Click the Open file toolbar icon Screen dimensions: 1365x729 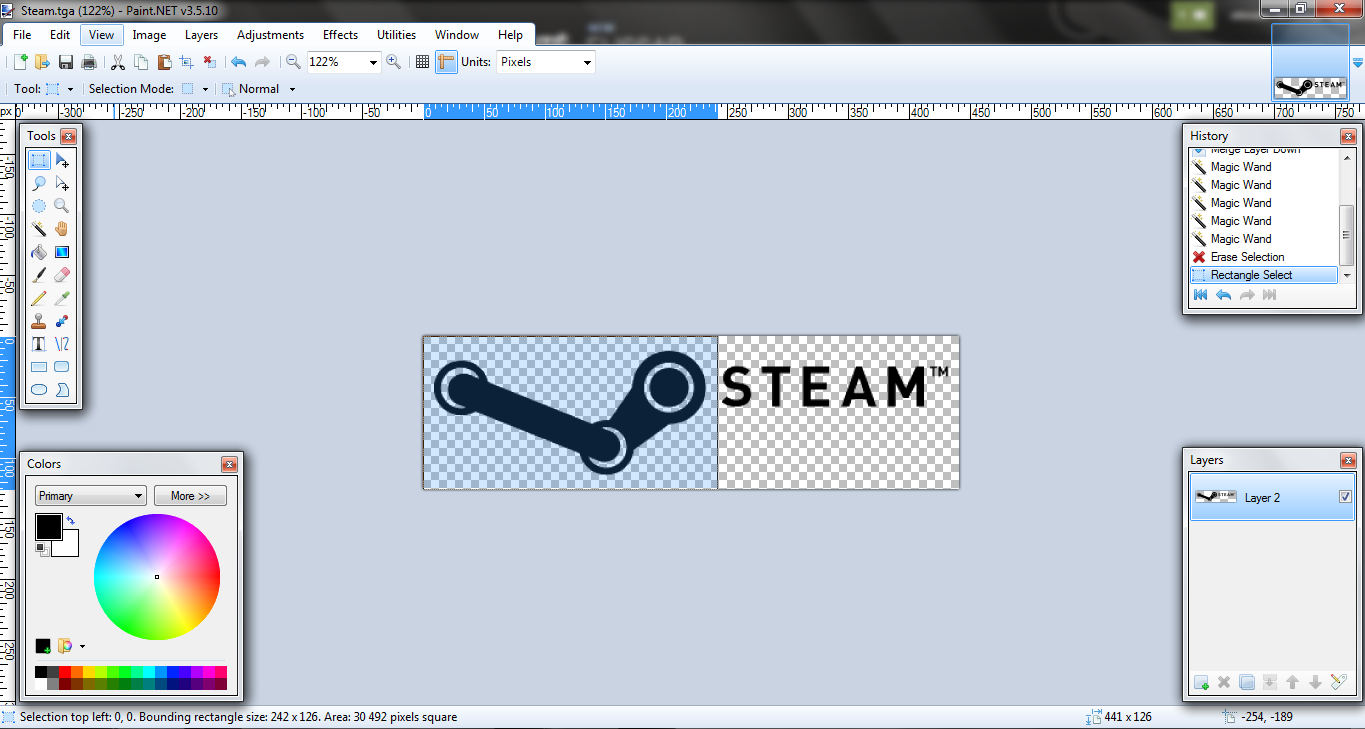42,62
